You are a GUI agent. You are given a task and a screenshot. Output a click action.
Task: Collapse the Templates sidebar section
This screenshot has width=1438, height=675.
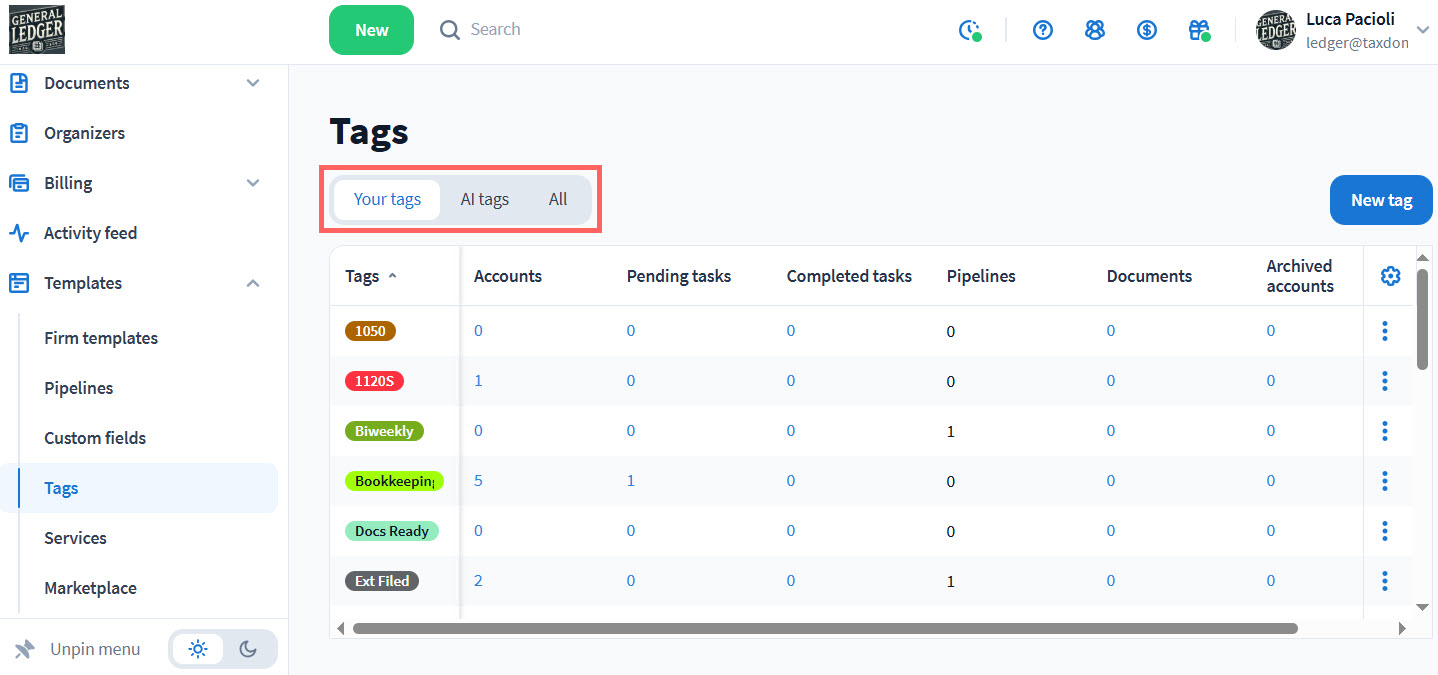(x=253, y=283)
